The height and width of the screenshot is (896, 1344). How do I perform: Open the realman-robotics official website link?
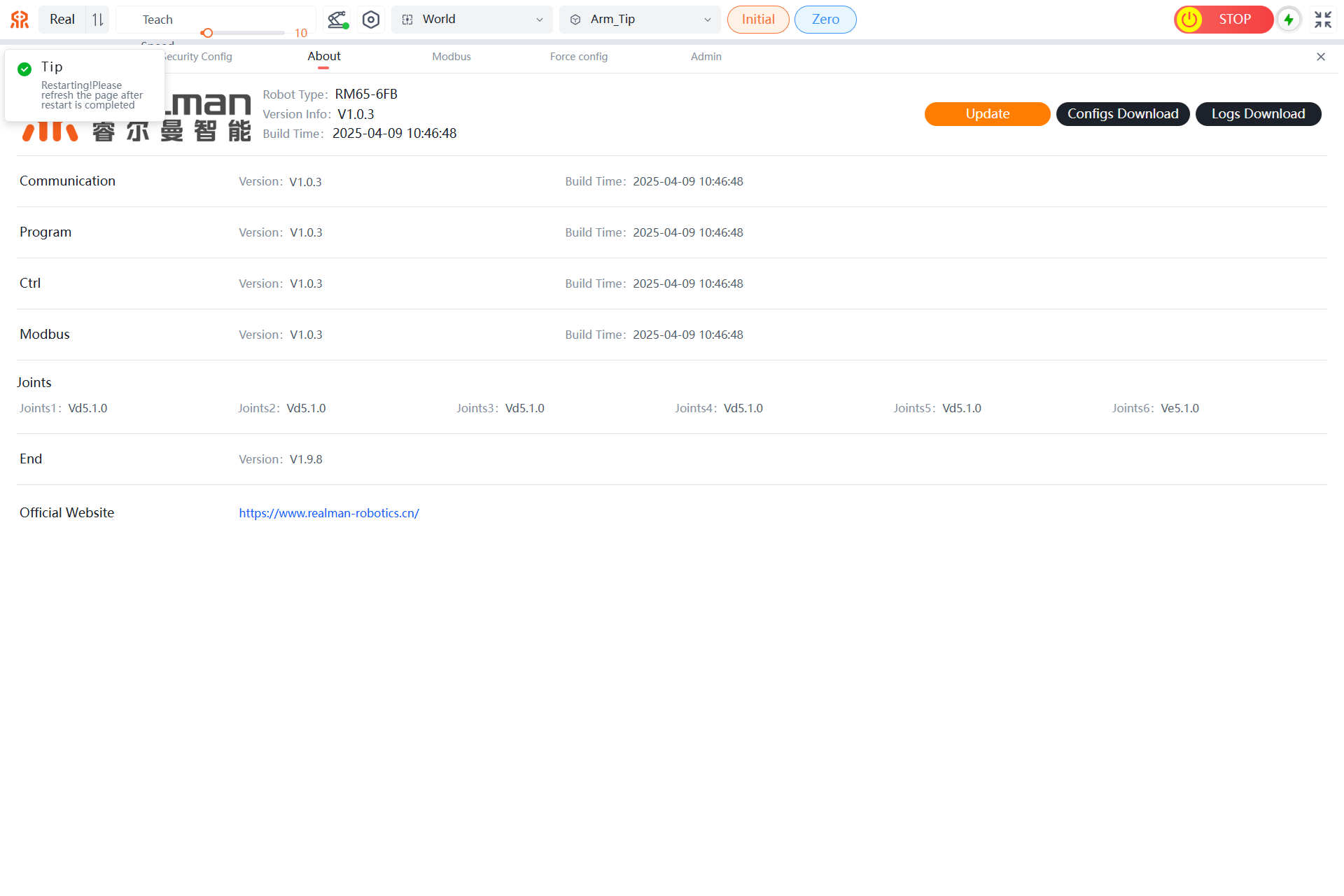click(329, 513)
